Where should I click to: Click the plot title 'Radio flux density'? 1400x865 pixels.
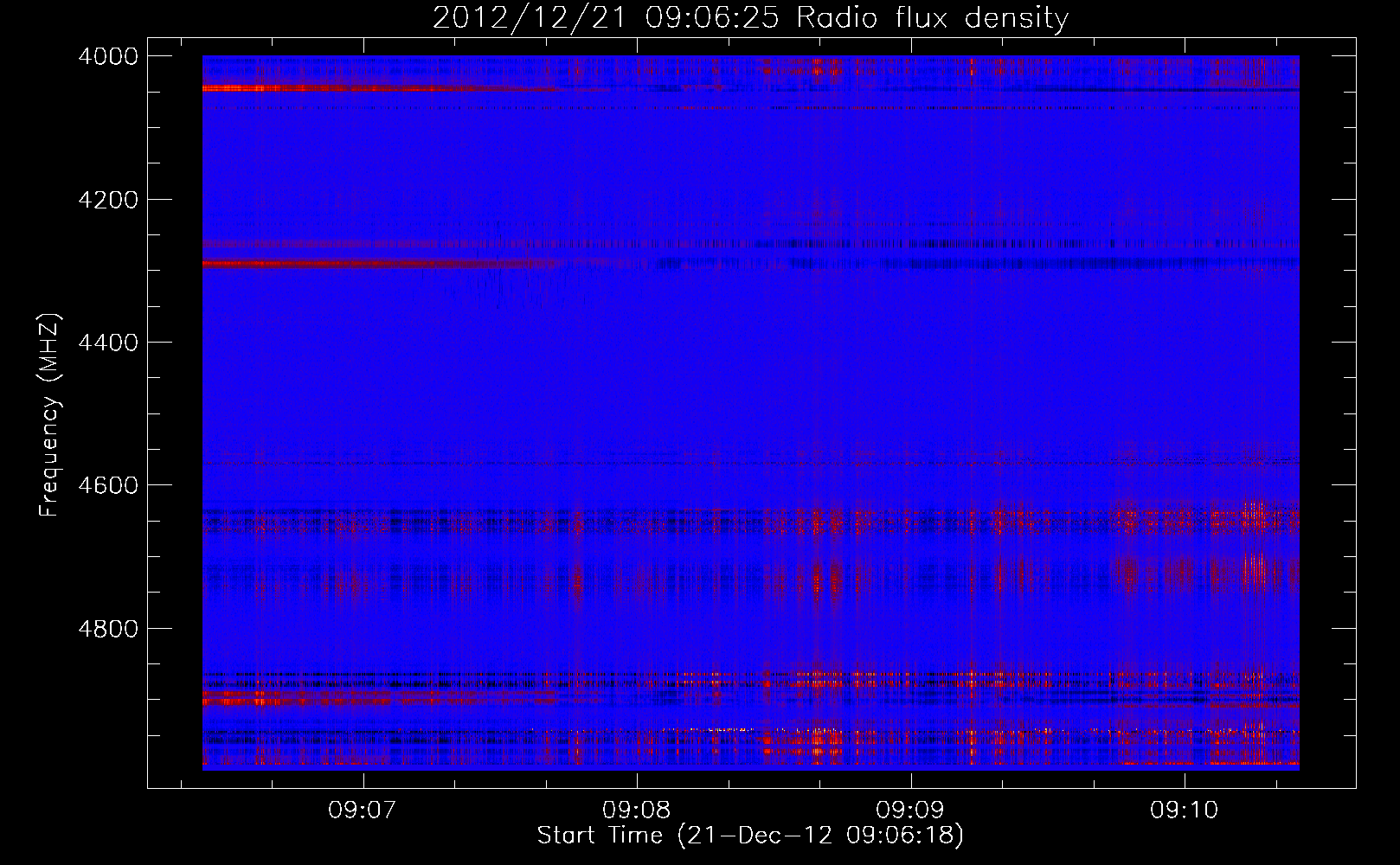[x=933, y=18]
